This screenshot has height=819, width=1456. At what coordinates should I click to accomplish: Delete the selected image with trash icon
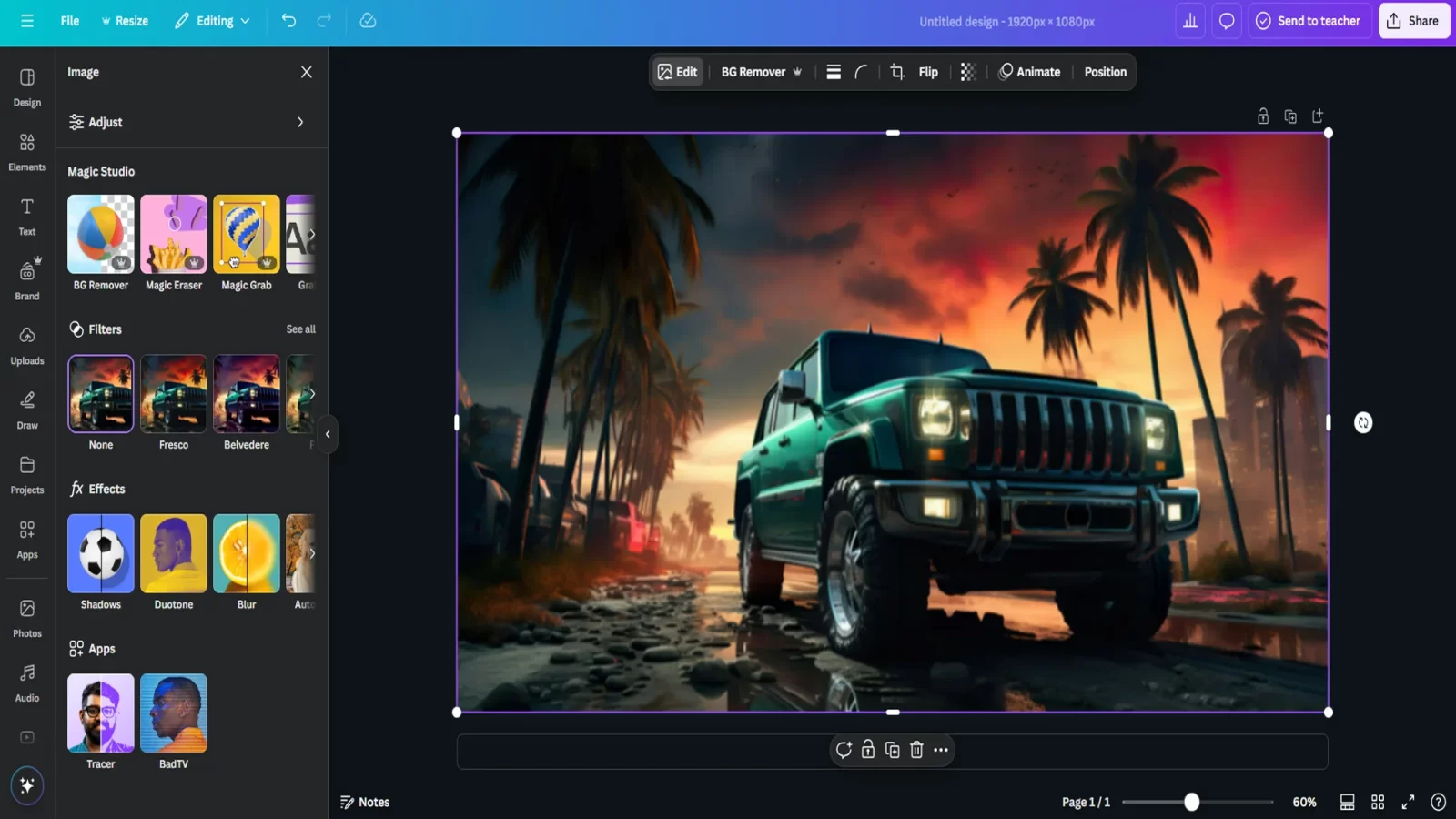[916, 750]
